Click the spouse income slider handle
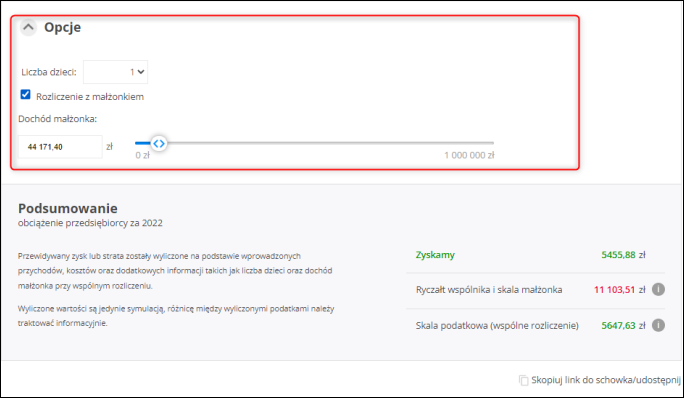Screen dimensions: 684x398 point(159,143)
